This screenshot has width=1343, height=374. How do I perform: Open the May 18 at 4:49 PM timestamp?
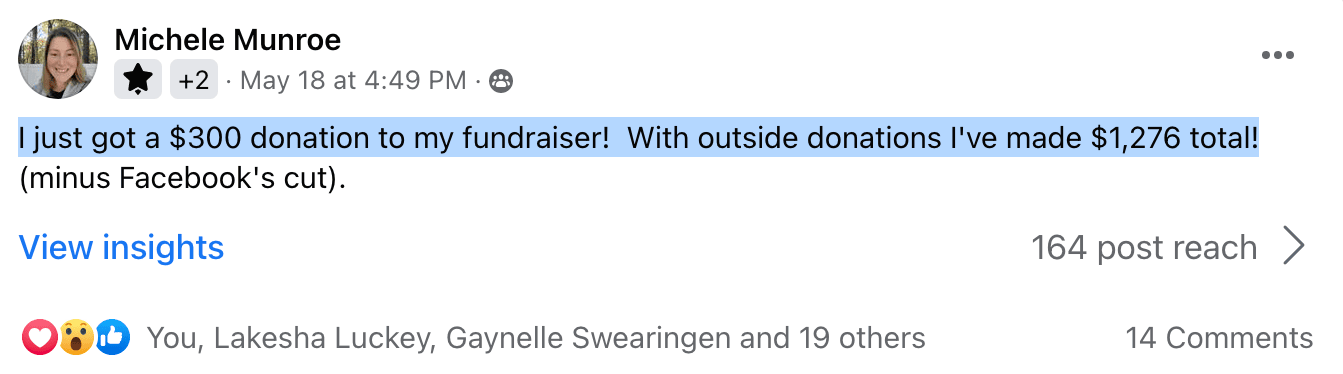click(354, 80)
